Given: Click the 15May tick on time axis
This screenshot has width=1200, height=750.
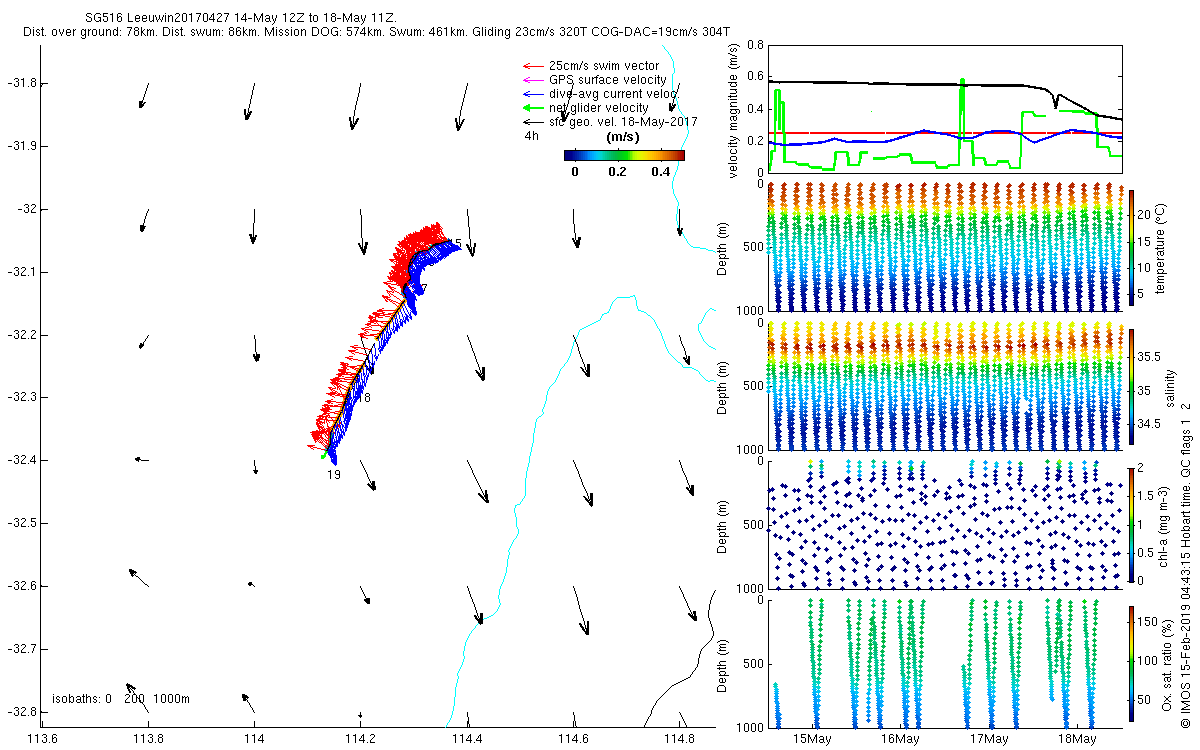Looking at the screenshot, I should pyautogui.click(x=812, y=739).
